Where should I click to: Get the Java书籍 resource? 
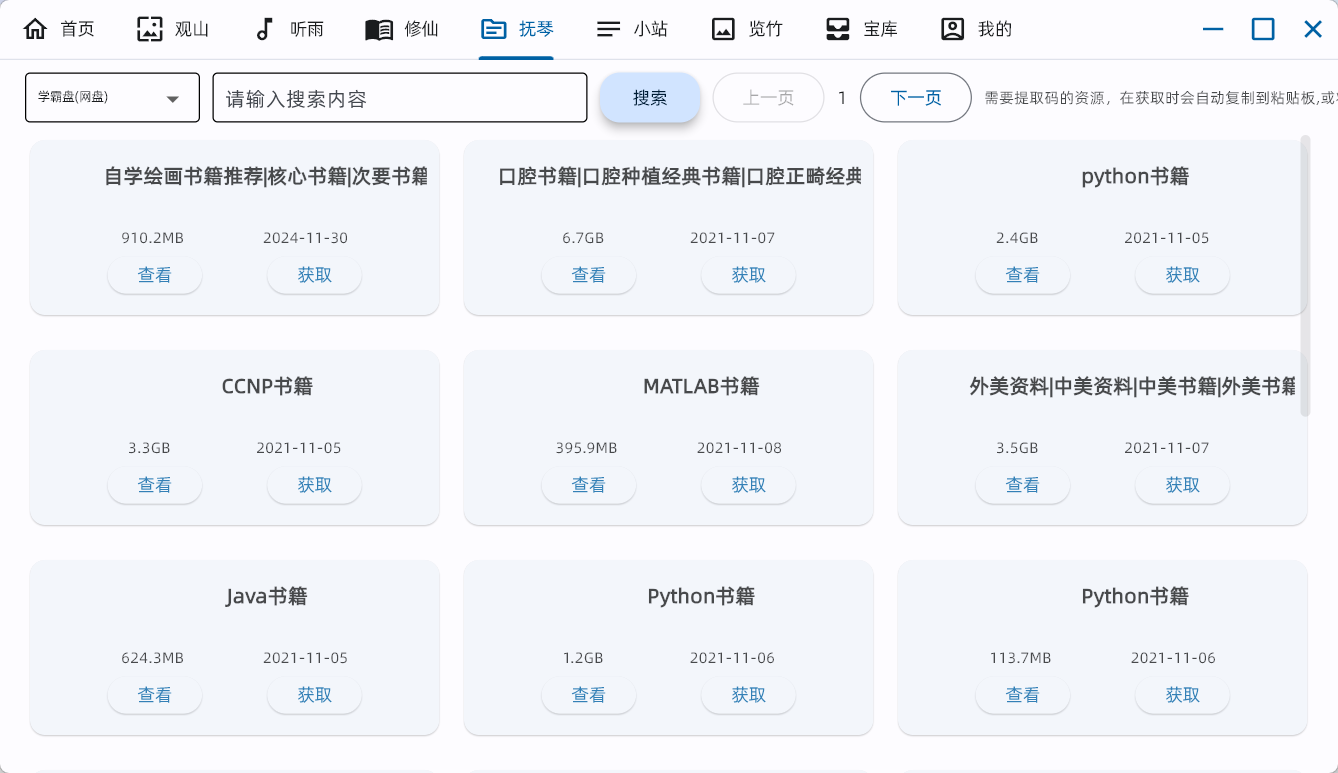pos(315,695)
